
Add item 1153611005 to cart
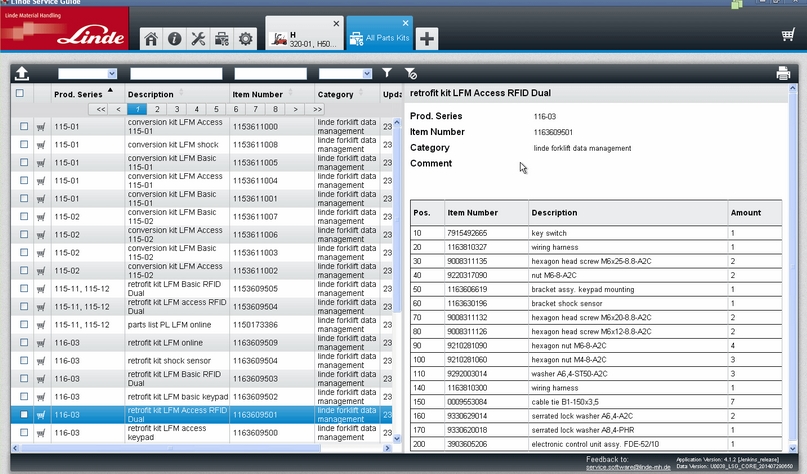(x=41, y=163)
